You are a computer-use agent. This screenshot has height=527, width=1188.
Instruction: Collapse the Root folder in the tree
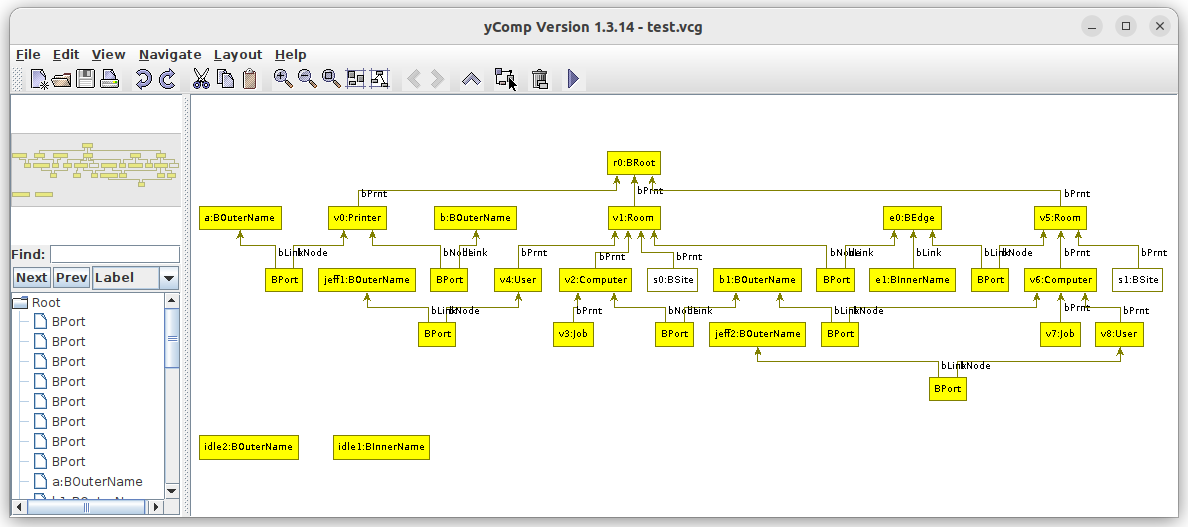coord(20,302)
